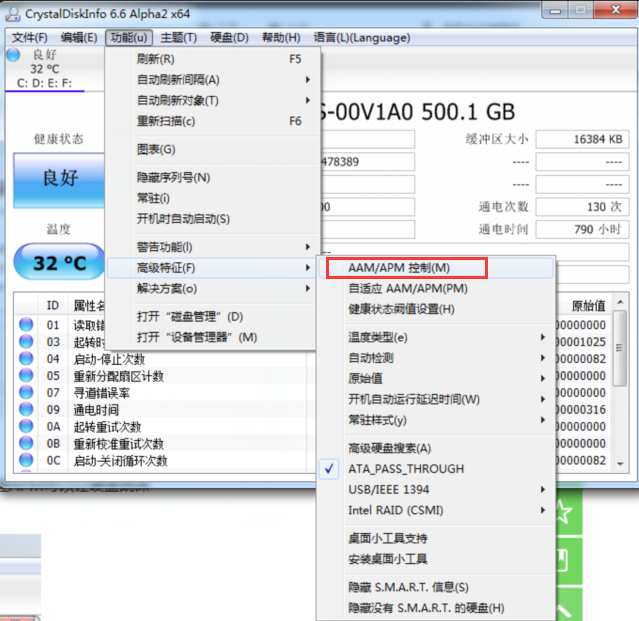Click the SMART list scrollbar thumb
Image resolution: width=639 pixels, height=621 pixels.
620,348
